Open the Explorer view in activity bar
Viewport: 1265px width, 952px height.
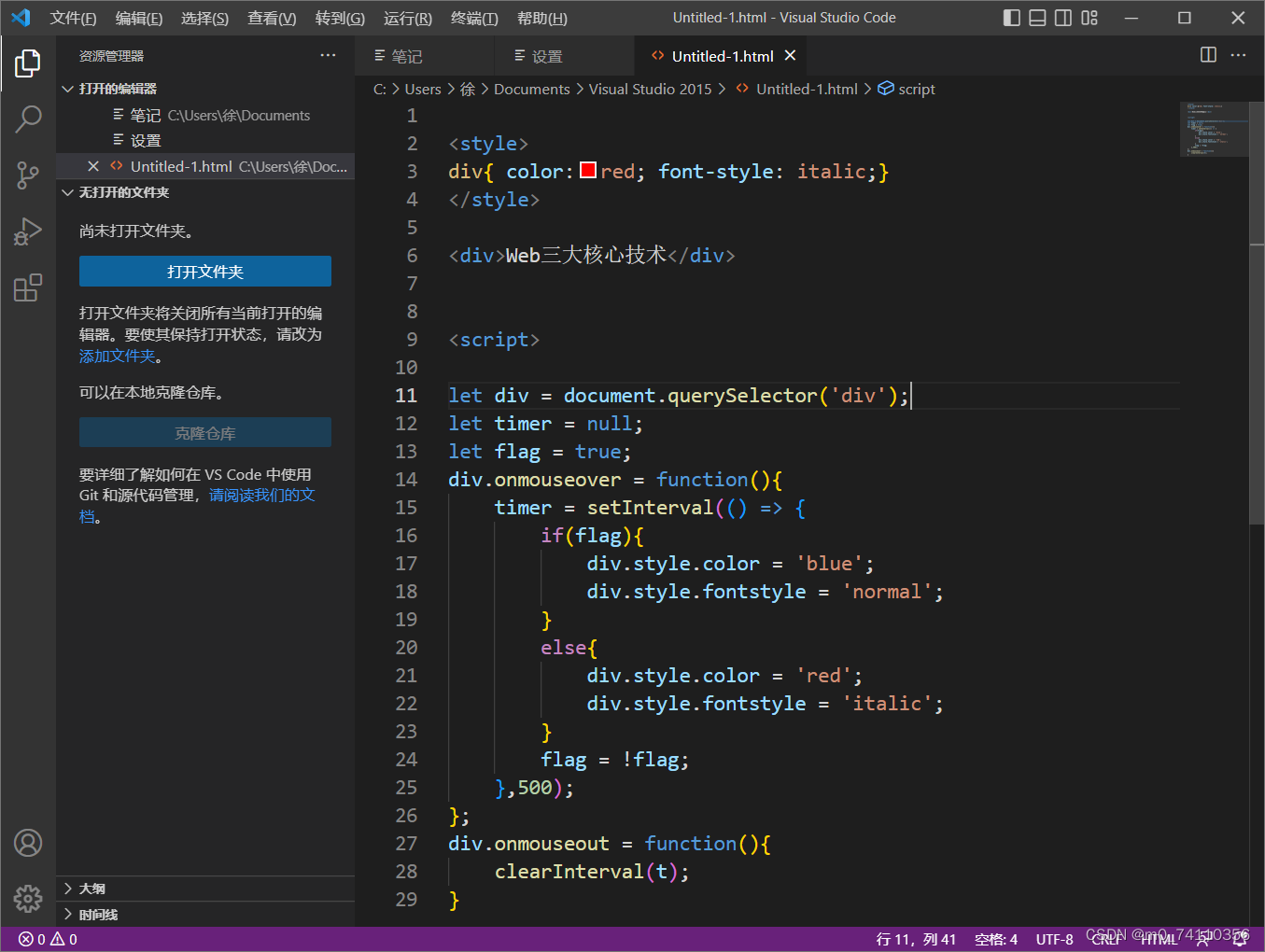28,63
